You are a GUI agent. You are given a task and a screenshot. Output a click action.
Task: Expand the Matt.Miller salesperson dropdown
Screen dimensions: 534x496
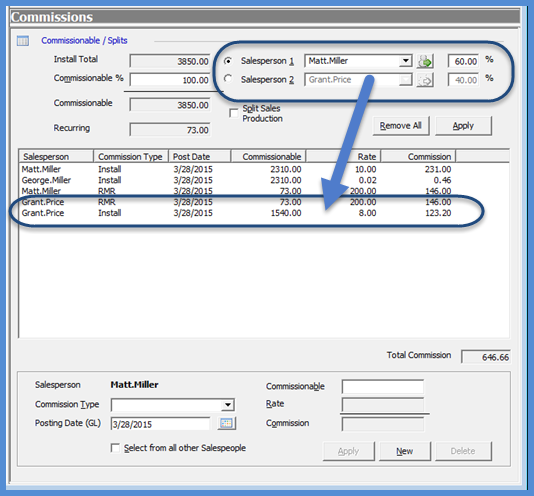405,61
